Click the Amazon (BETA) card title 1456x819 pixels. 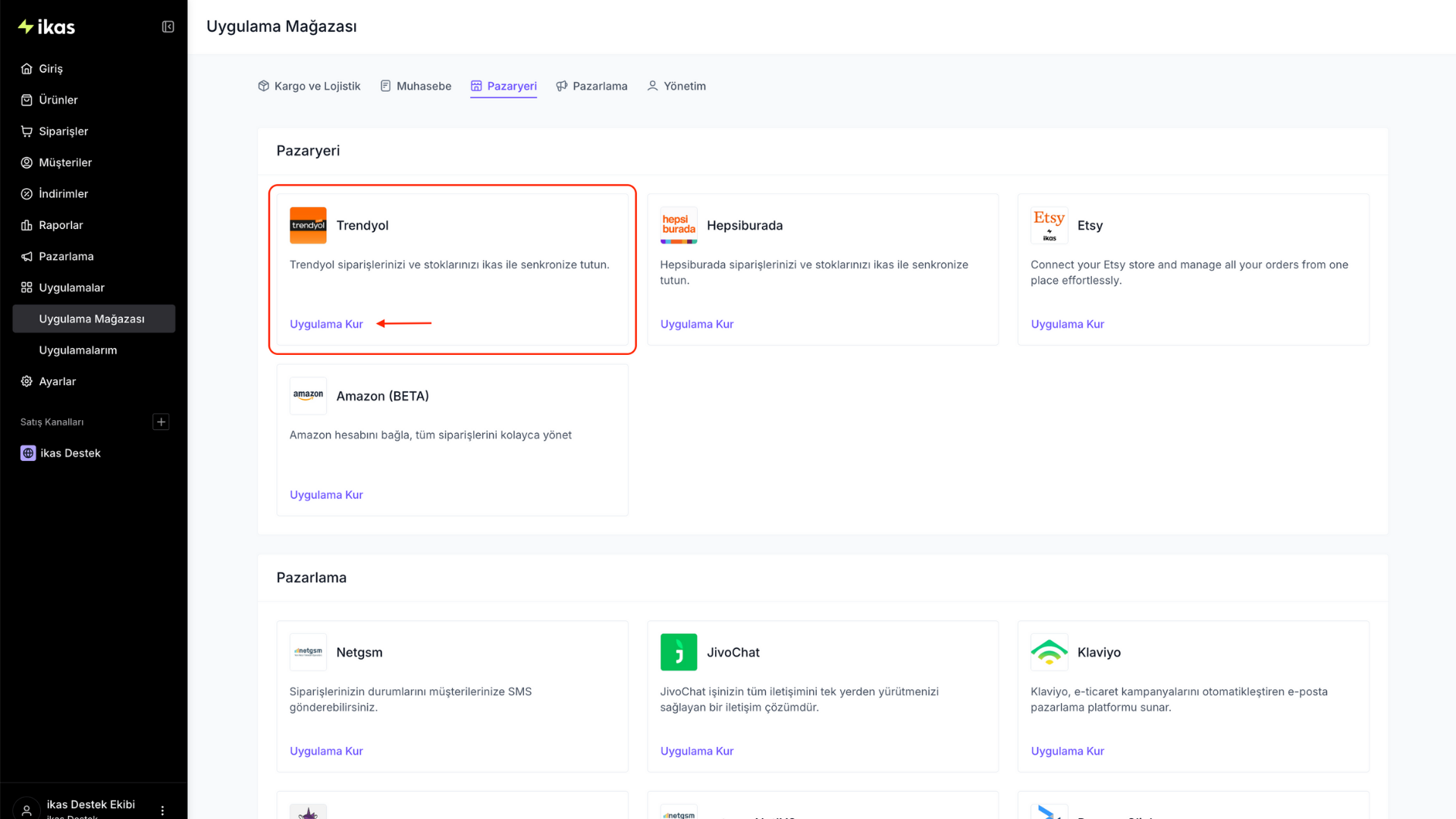click(x=383, y=396)
